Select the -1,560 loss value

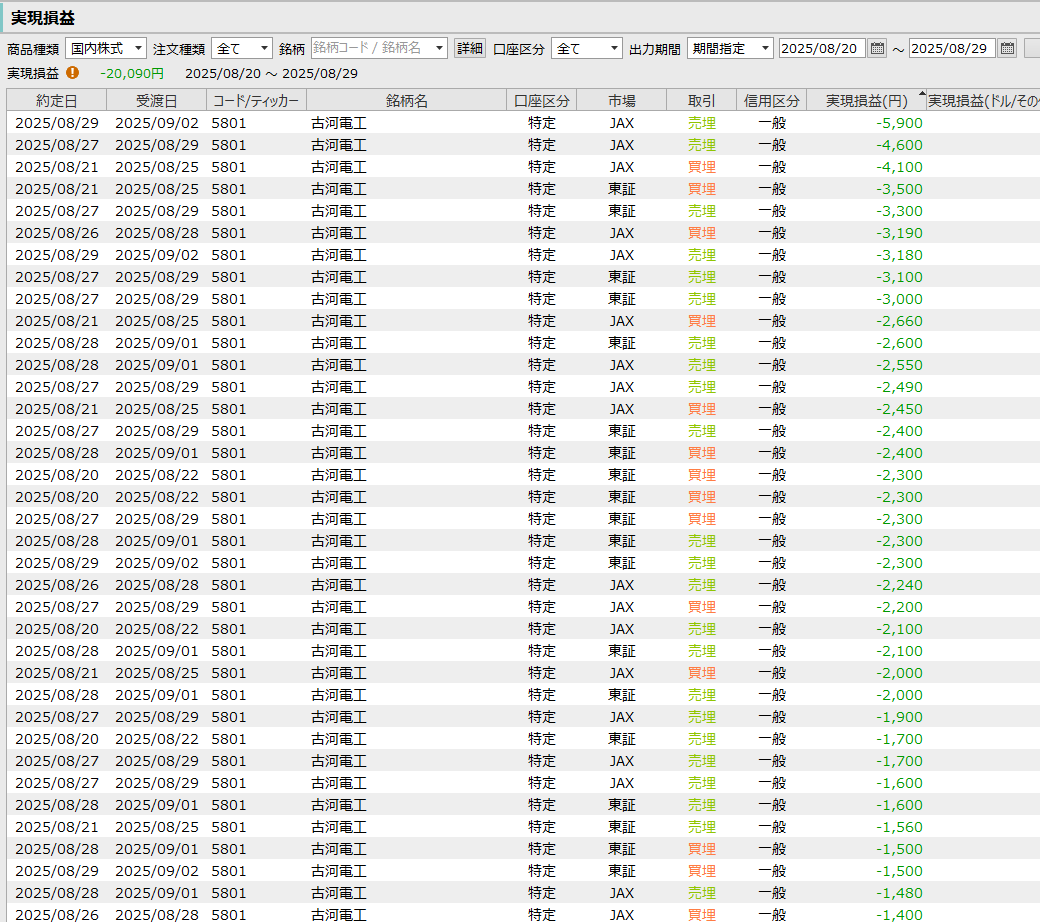coord(899,827)
